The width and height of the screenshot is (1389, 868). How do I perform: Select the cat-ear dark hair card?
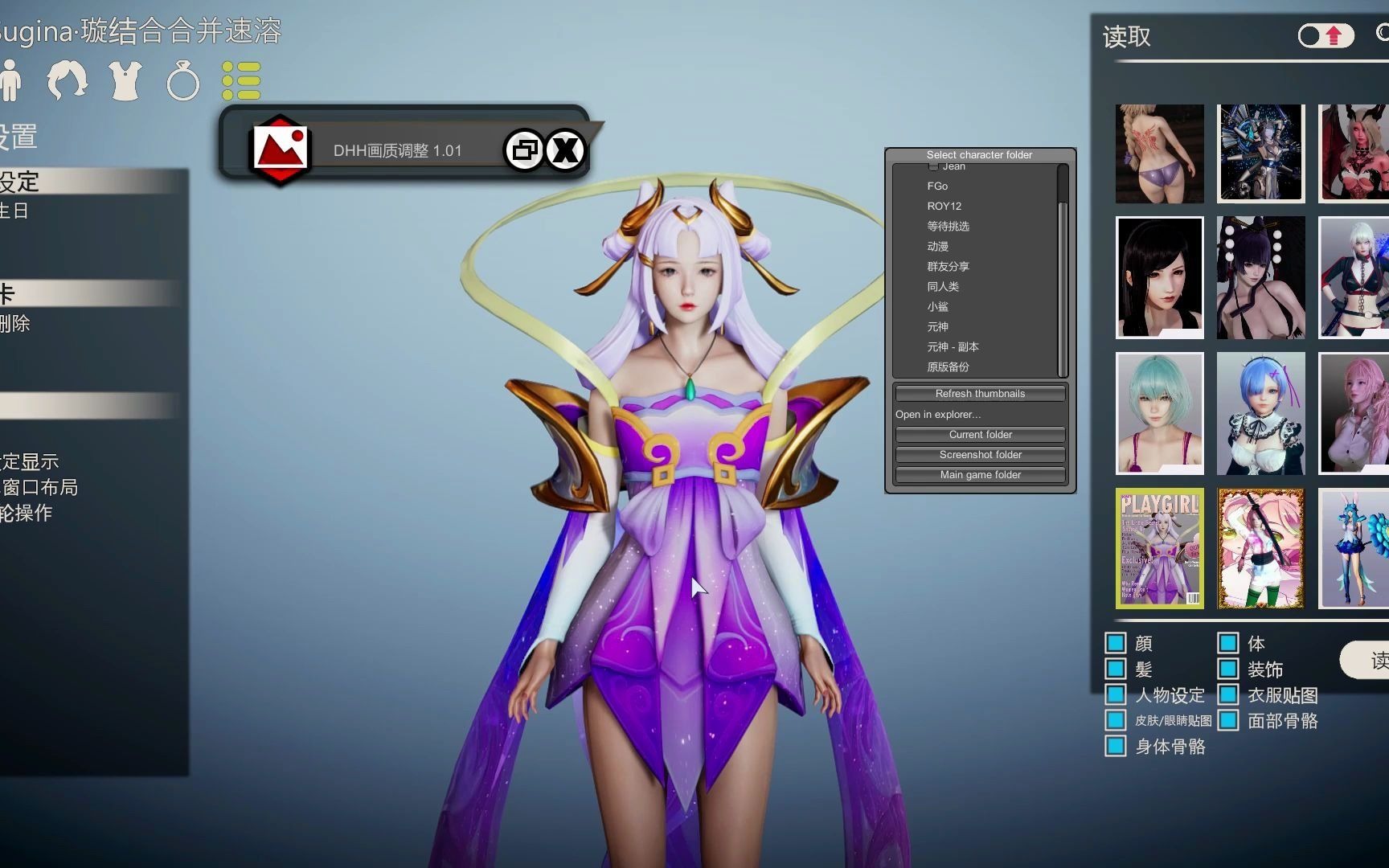(x=1260, y=277)
